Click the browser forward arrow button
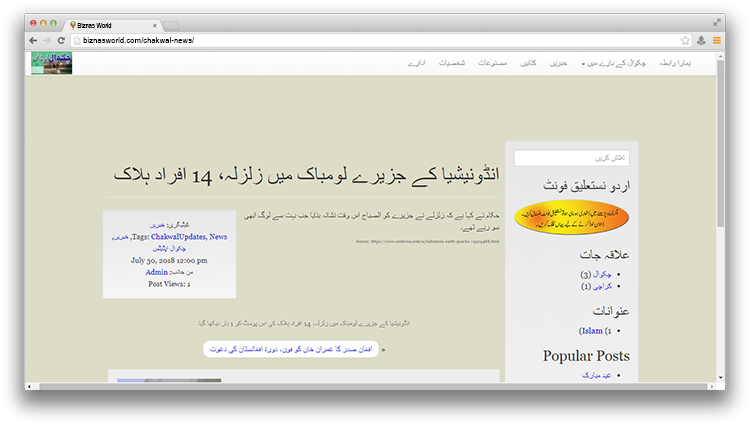The width and height of the screenshot is (750, 425). pos(47,41)
